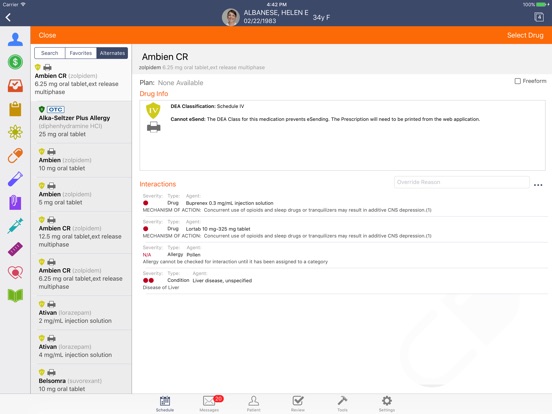
Task: Open the teal syringe immunizations icon
Action: click(x=15, y=226)
